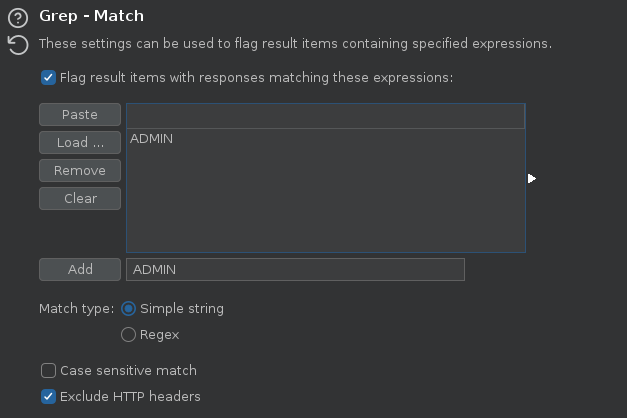Click the Match type label
This screenshot has height=418, width=627.
(x=76, y=309)
